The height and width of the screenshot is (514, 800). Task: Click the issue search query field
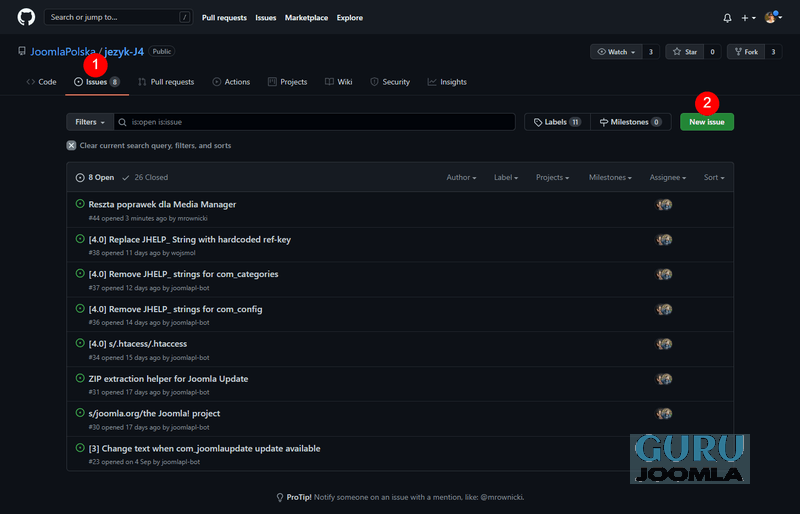(314, 122)
